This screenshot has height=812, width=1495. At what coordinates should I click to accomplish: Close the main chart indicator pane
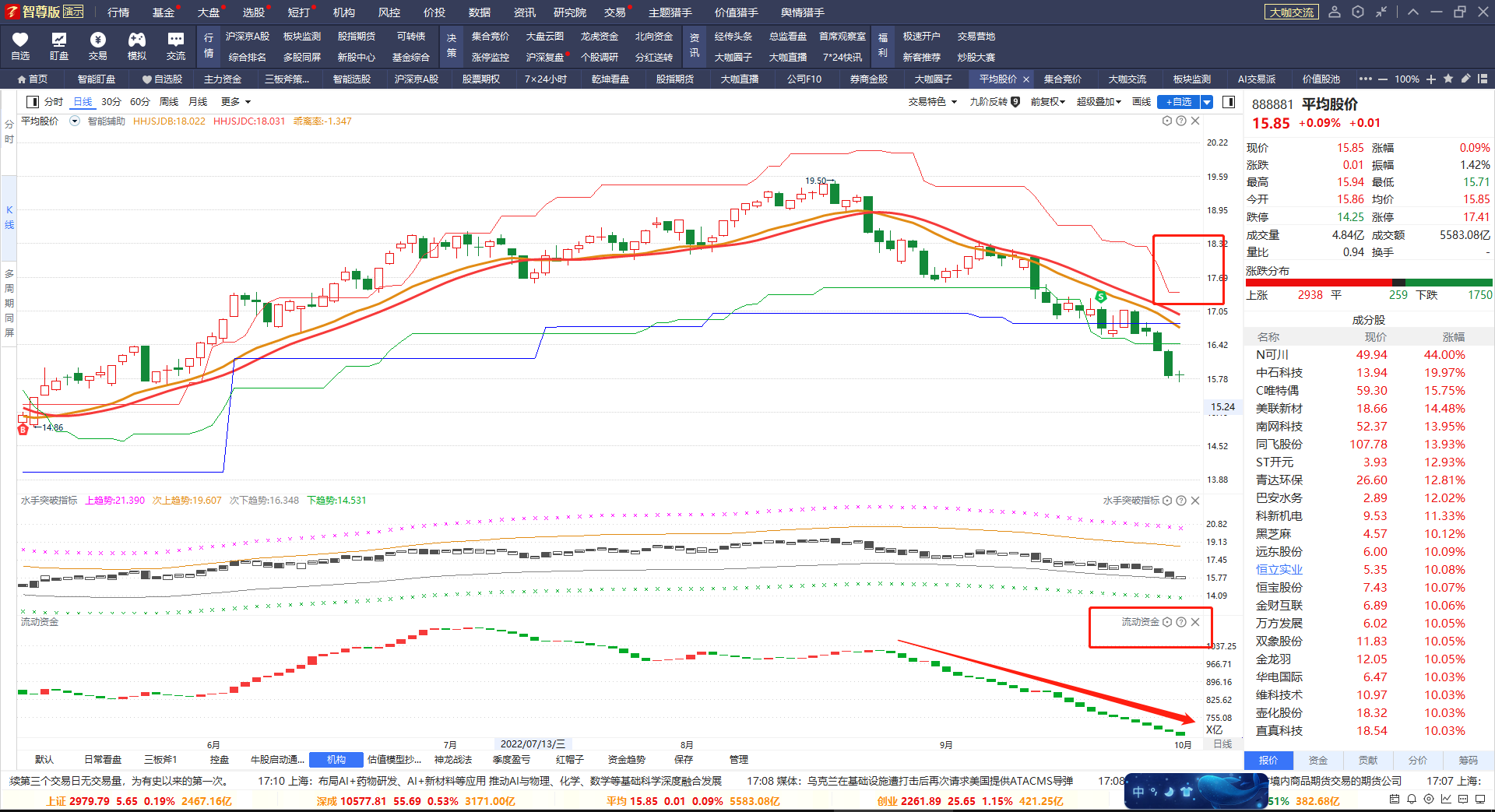tap(1195, 121)
